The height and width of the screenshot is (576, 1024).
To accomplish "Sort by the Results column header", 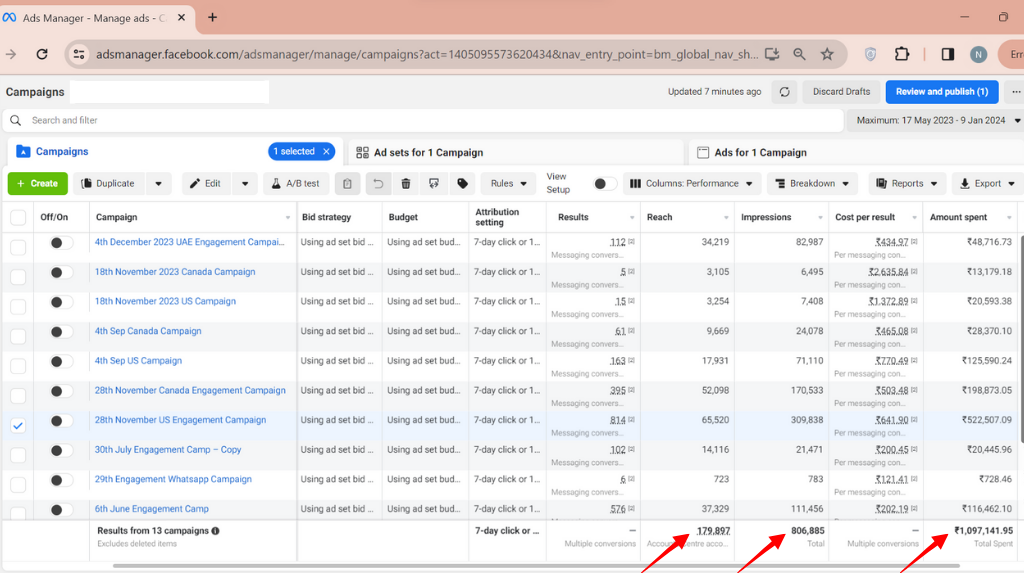I will pos(593,217).
